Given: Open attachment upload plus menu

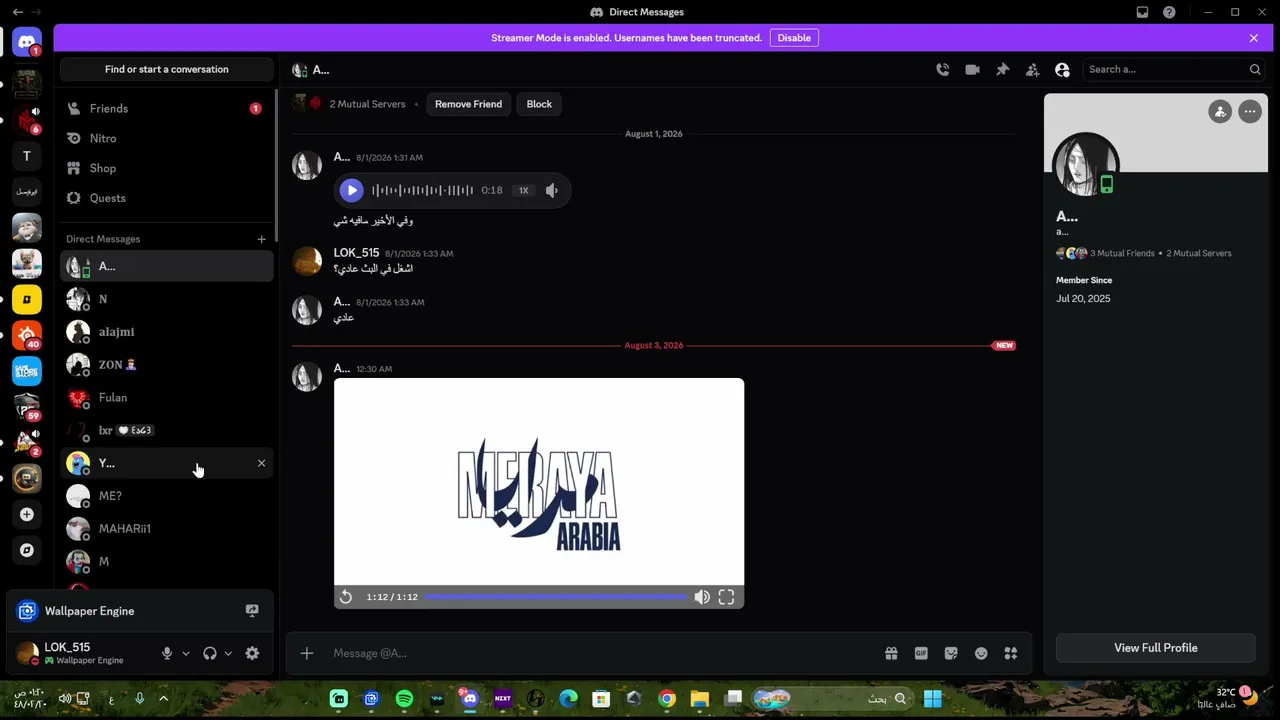Looking at the screenshot, I should tap(307, 653).
